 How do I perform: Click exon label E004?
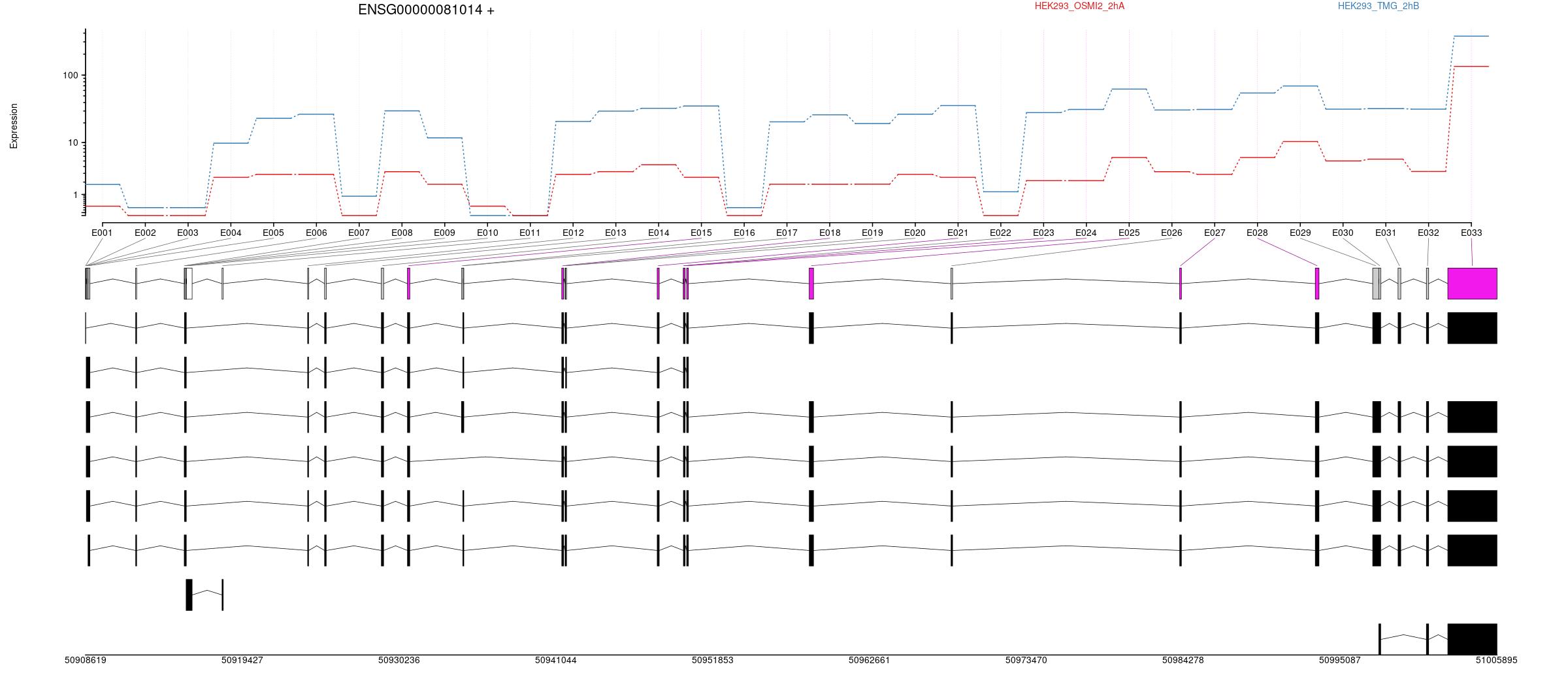click(x=231, y=233)
